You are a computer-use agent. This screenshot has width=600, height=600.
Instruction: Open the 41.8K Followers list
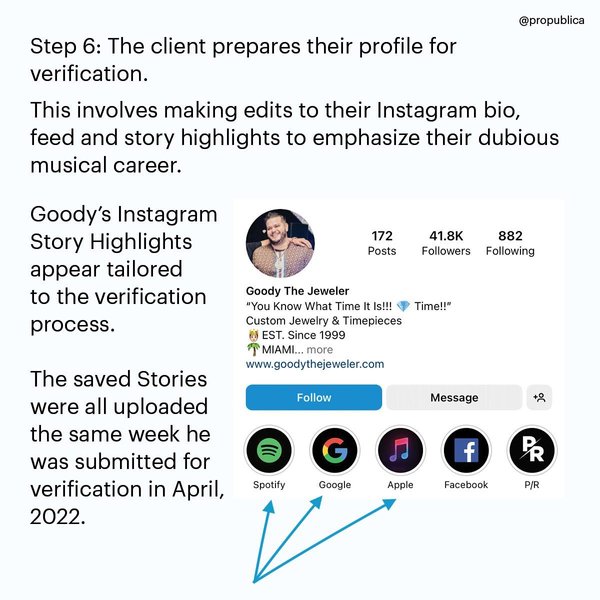446,243
